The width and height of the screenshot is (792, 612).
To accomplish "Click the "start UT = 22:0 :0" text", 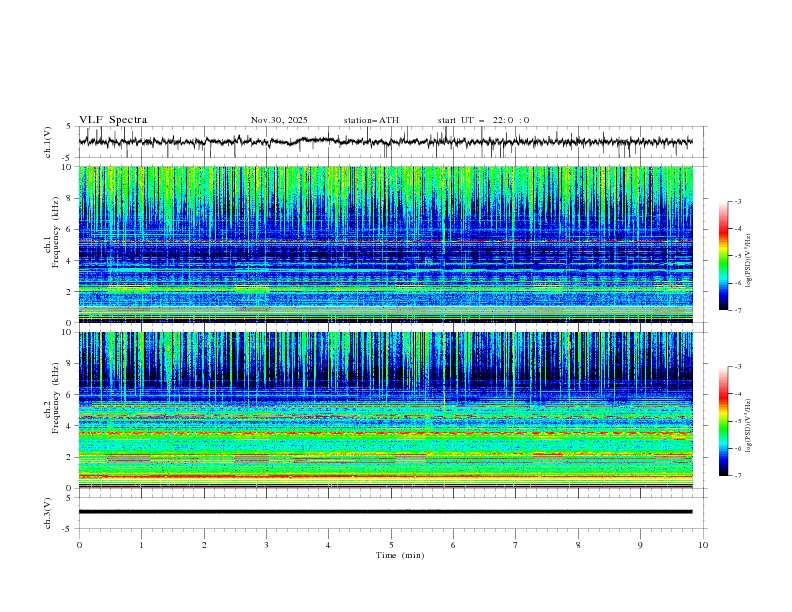I will pyautogui.click(x=483, y=120).
